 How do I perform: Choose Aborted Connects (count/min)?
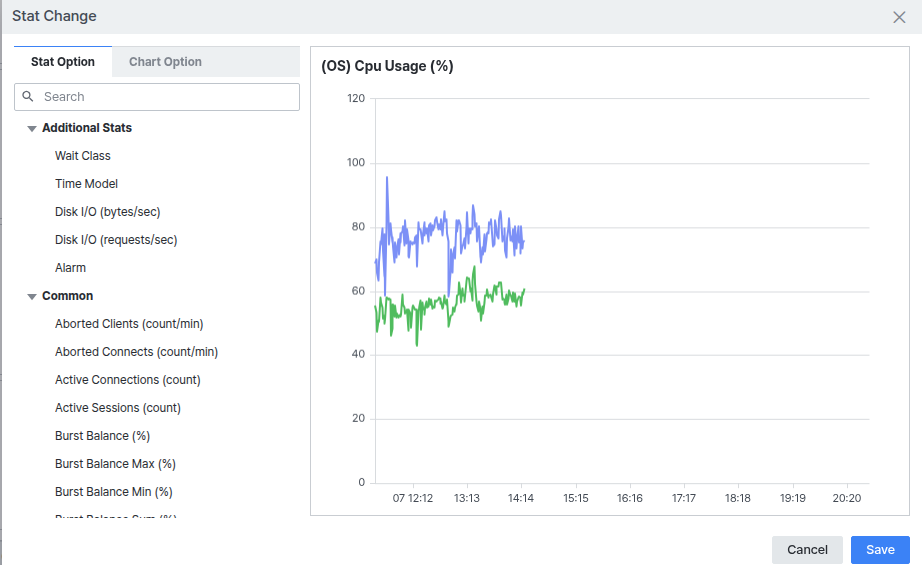pos(136,352)
